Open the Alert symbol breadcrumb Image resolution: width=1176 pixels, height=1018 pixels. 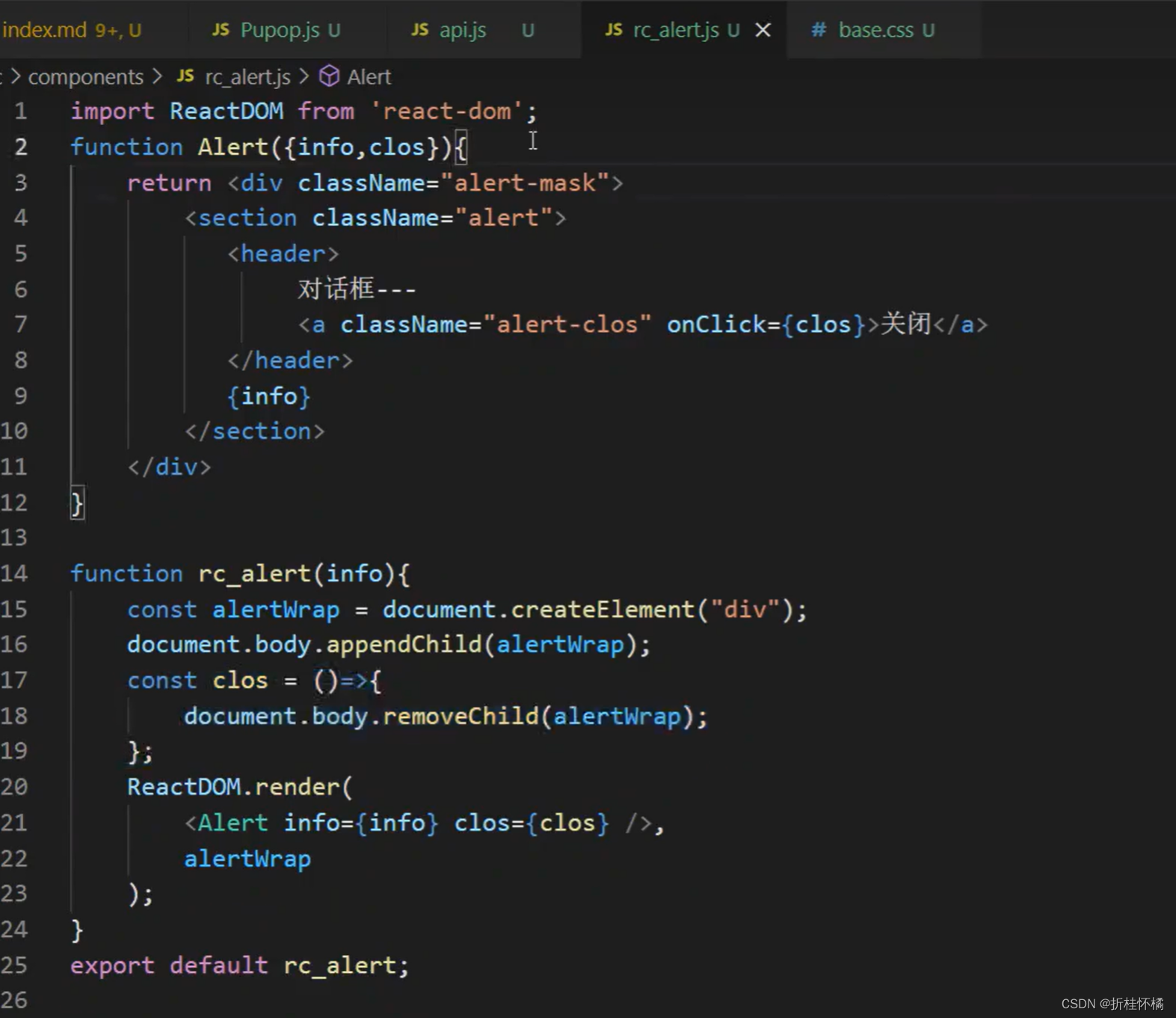pos(369,76)
